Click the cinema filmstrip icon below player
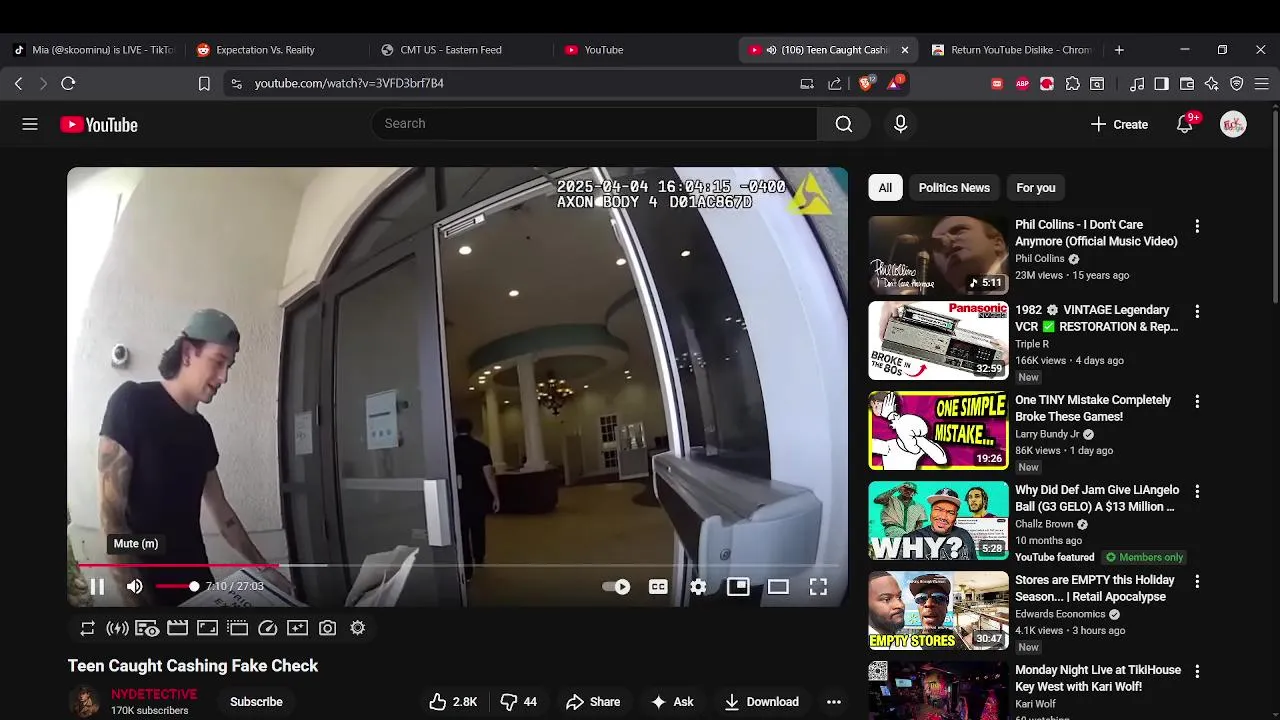 (177, 628)
